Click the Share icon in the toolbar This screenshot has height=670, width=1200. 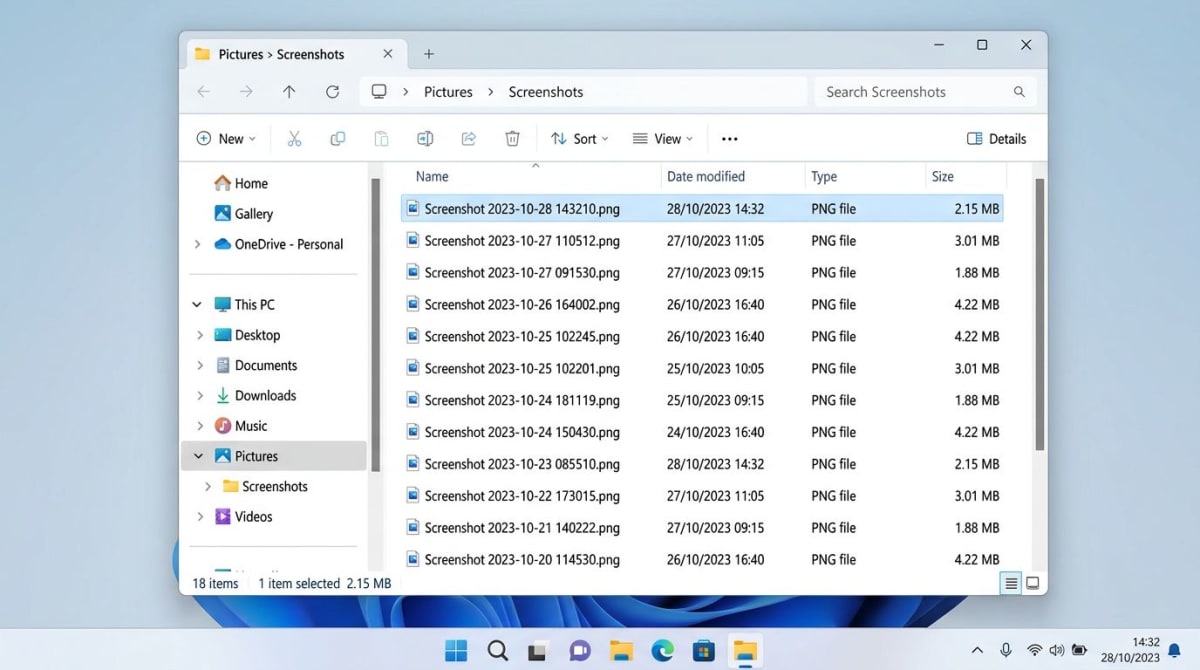point(468,138)
